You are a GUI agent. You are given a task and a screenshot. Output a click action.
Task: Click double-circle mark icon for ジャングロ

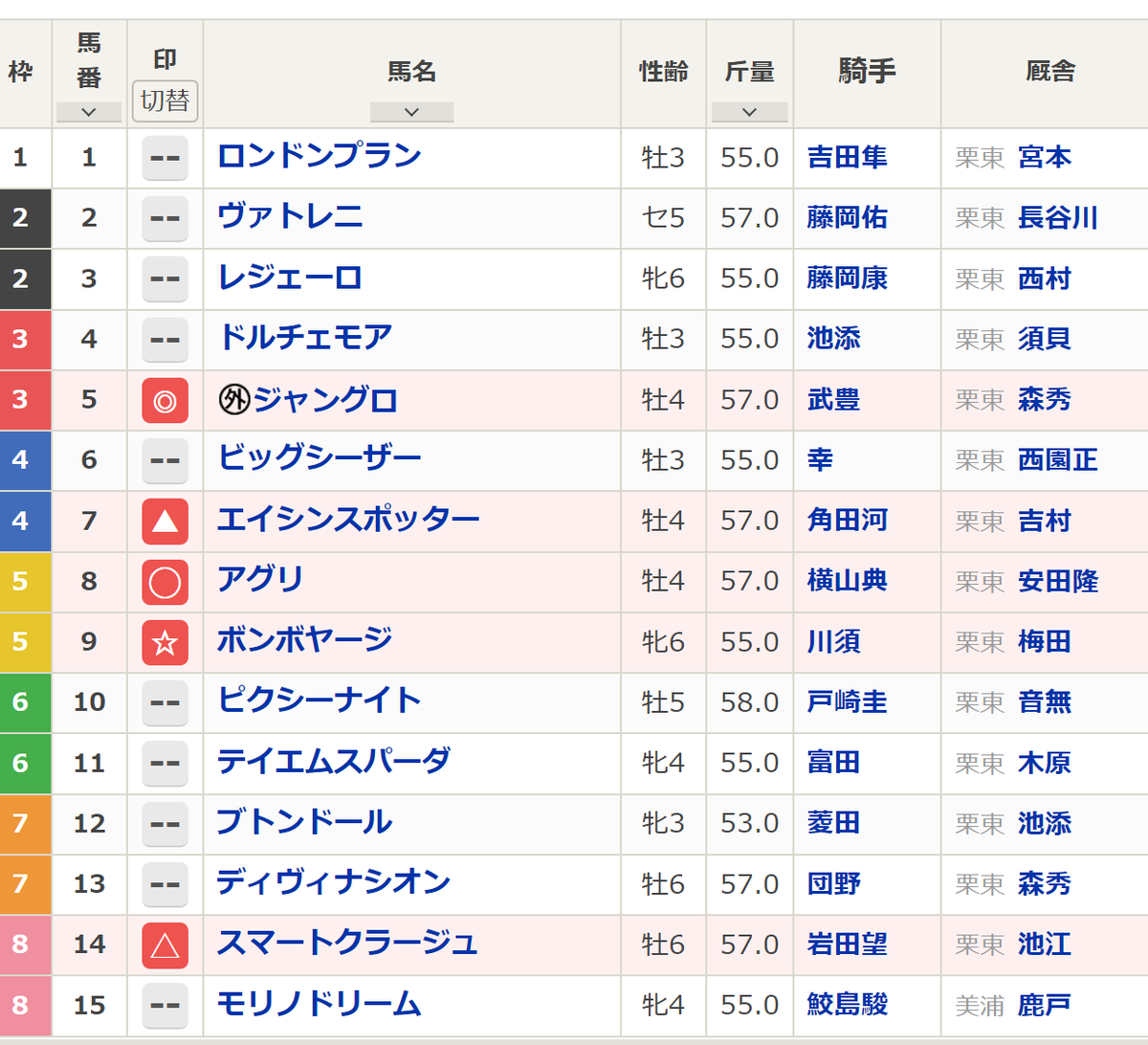point(166,400)
